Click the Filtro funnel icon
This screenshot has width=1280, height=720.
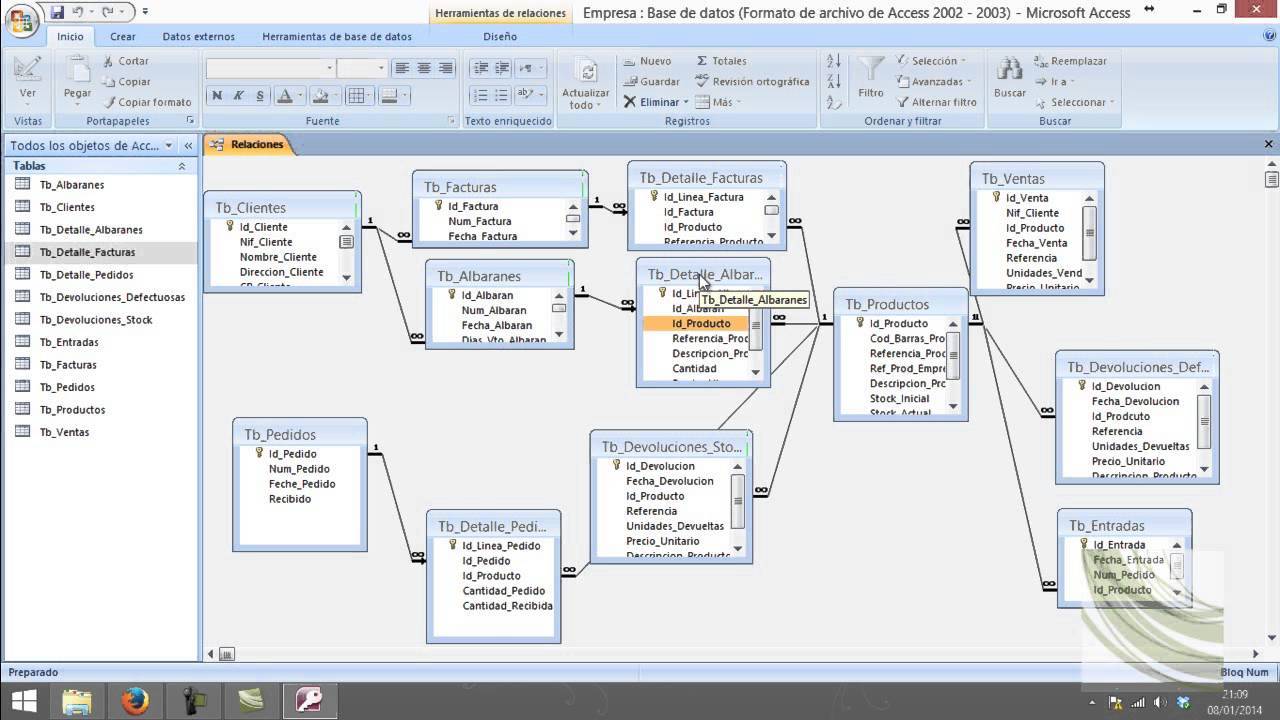point(871,68)
